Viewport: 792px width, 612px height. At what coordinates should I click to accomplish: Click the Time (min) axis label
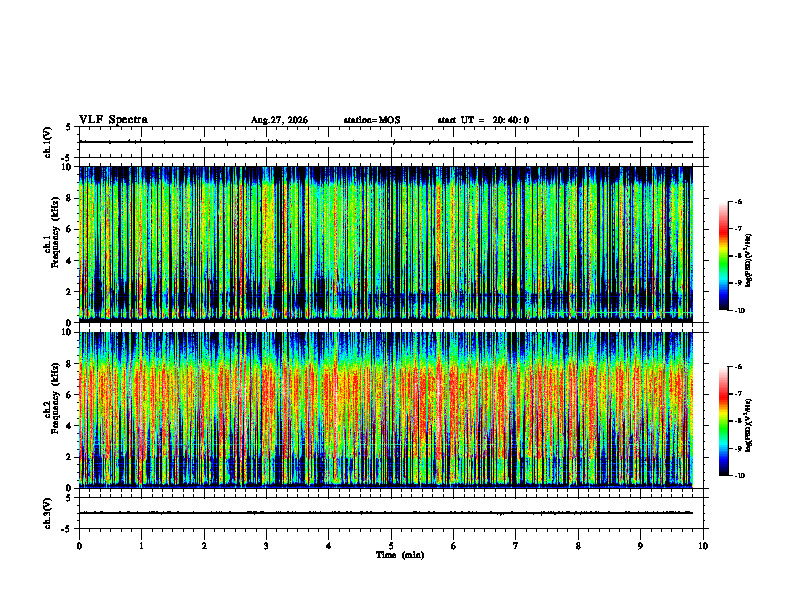click(400, 555)
